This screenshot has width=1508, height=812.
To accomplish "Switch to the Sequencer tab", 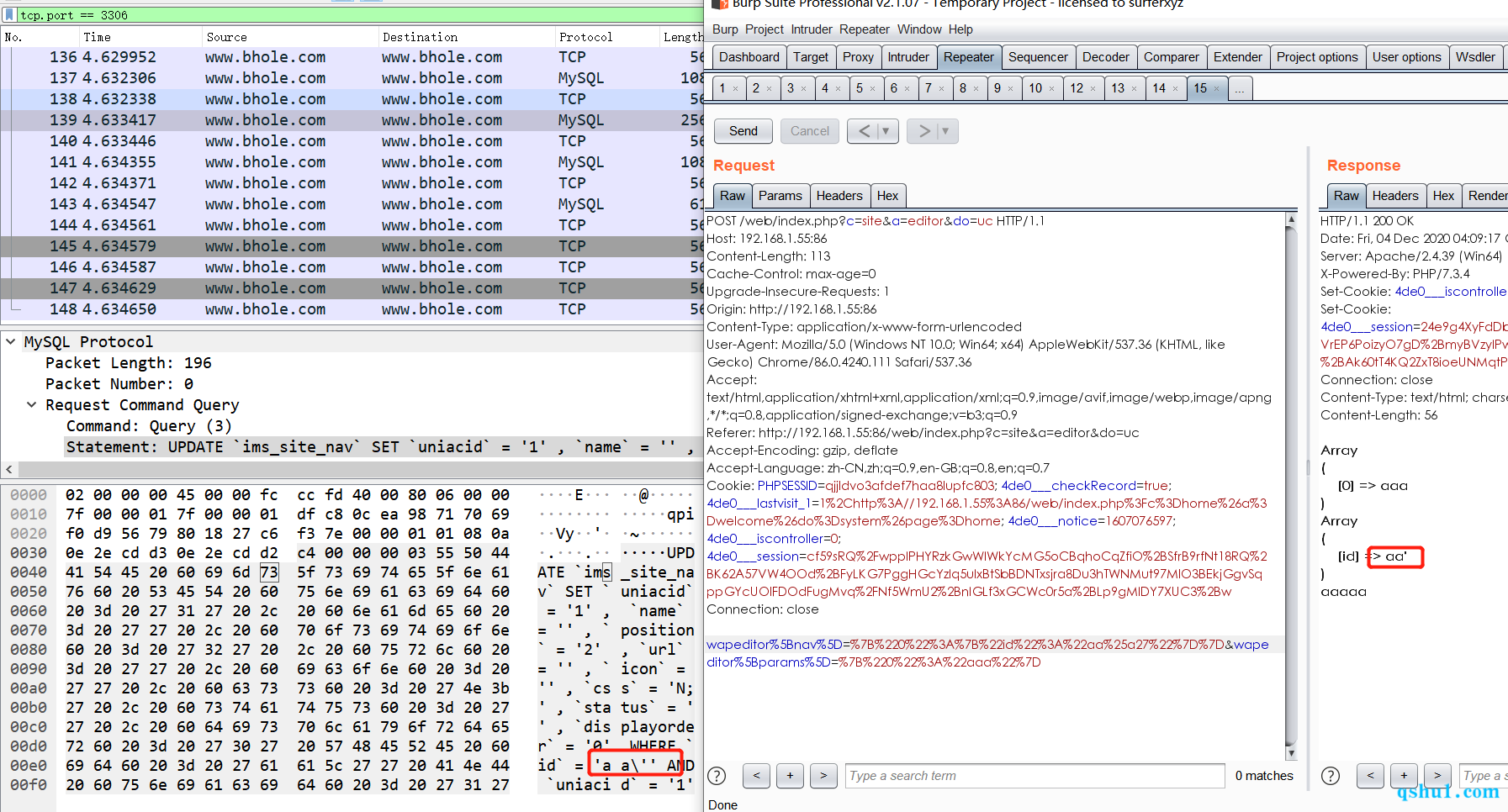I will click(x=1038, y=57).
